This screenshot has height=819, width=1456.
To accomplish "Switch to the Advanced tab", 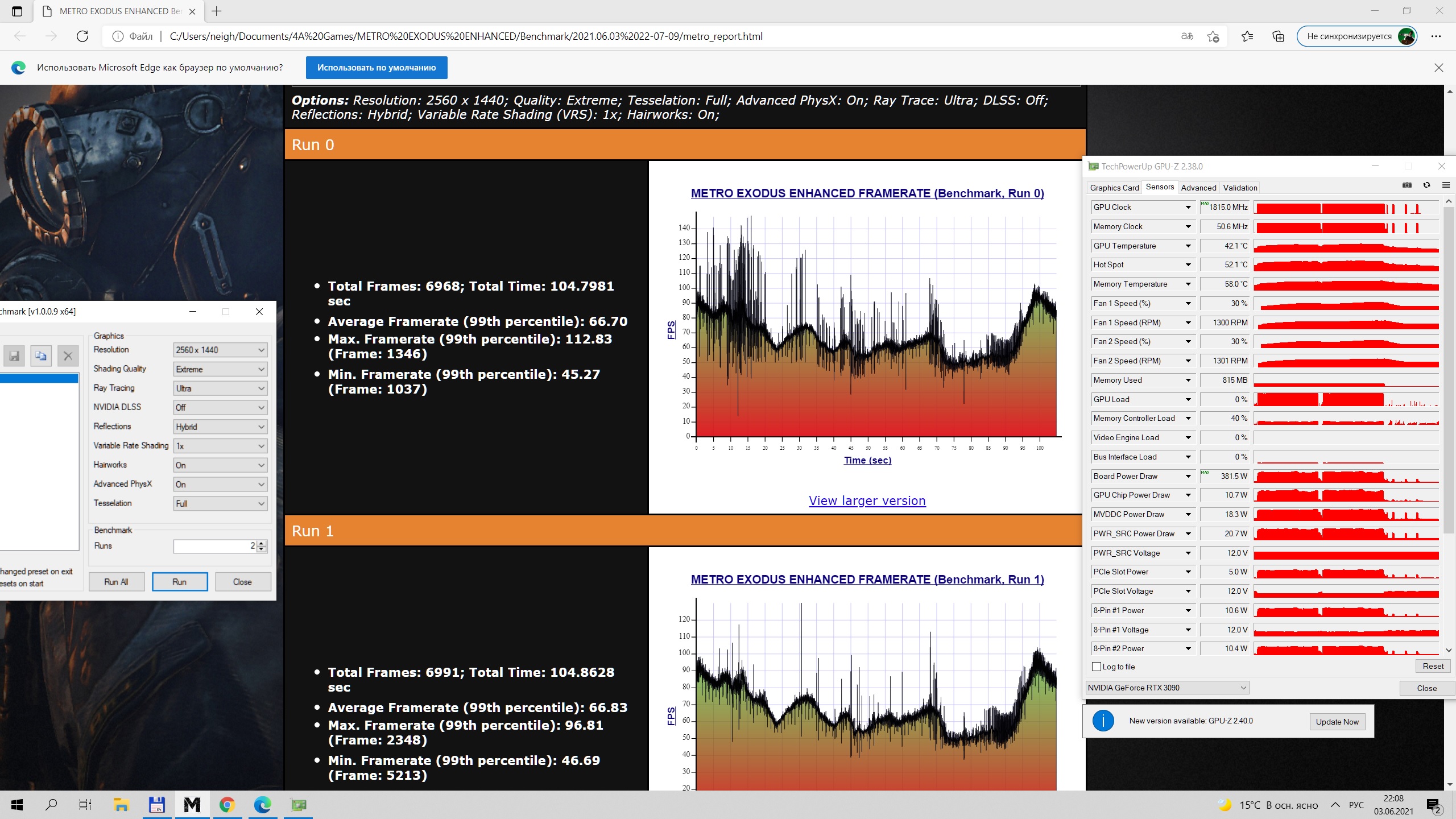I will point(1198,188).
